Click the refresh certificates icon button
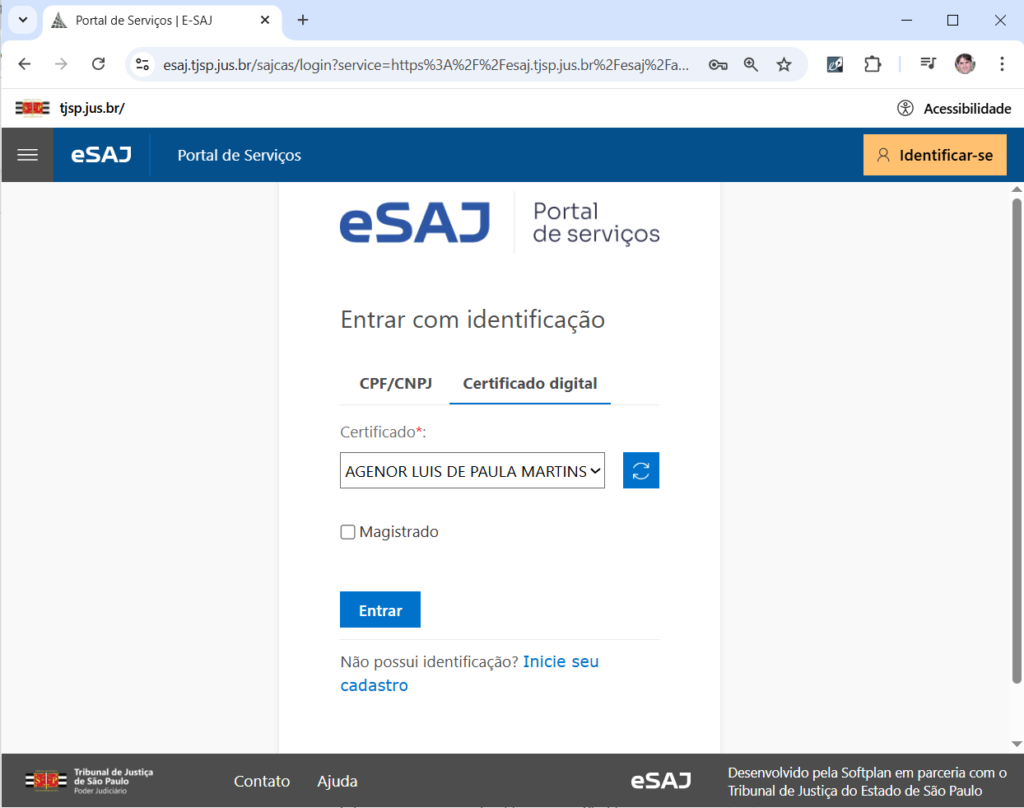Screen dimensions: 1024x808 [x=641, y=470]
